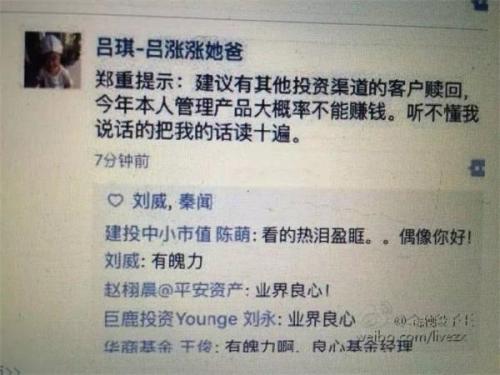Reply to the 看的热泪盈眶 comment

[x=366, y=236]
